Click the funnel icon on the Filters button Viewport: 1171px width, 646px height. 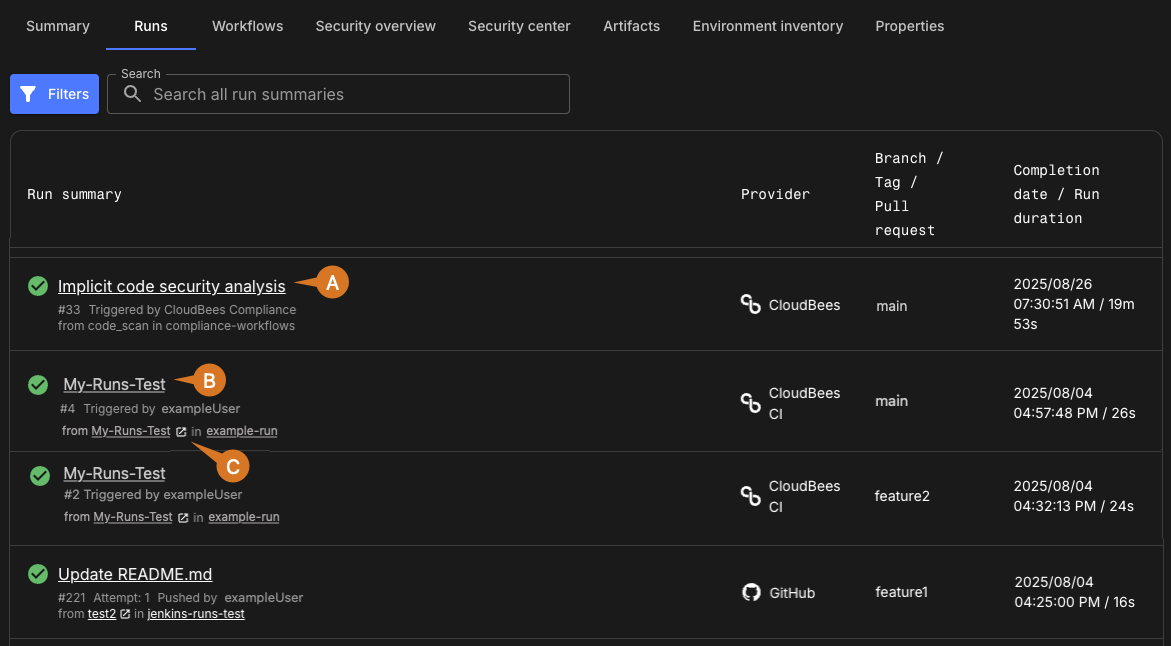click(29, 94)
